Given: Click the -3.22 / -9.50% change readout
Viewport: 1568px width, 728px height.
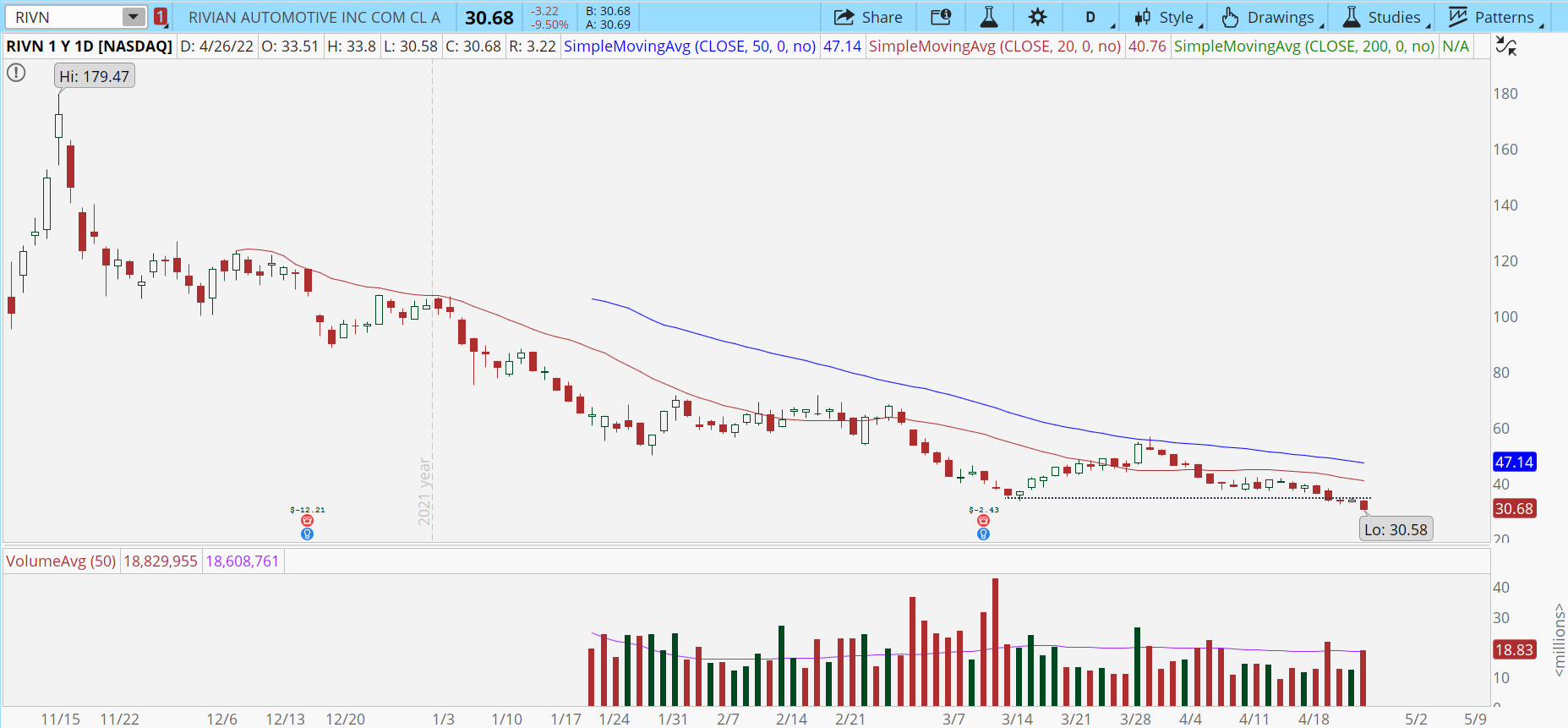Looking at the screenshot, I should click(549, 18).
